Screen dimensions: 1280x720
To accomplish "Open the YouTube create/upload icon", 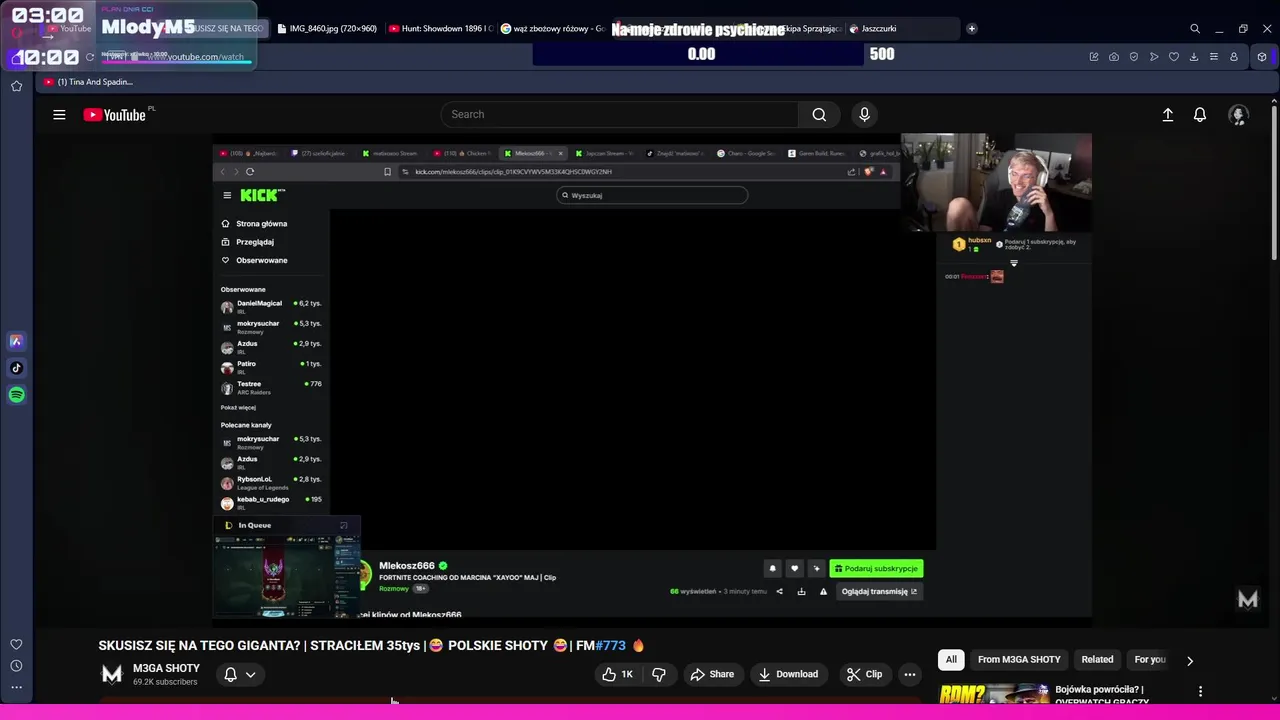I will pos(1167,115).
